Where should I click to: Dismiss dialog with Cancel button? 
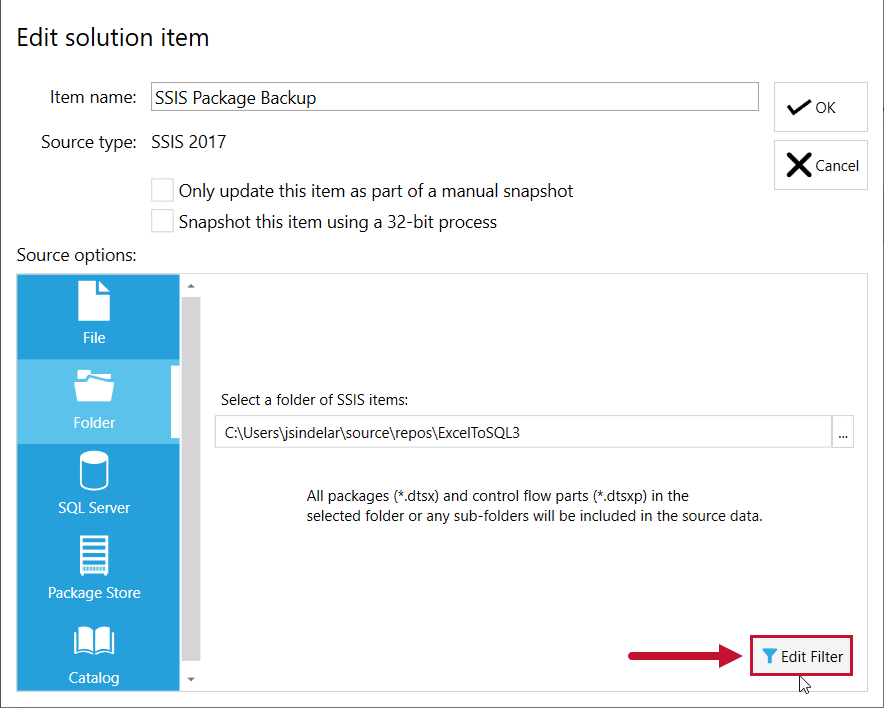[x=820, y=165]
